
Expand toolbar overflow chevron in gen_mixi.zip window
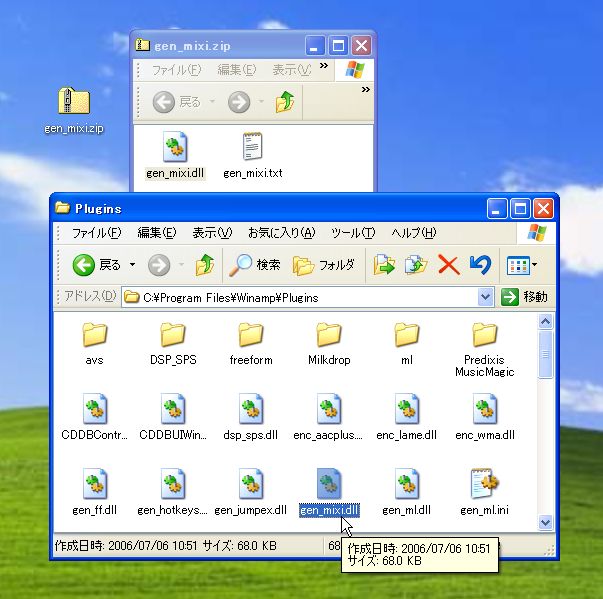point(366,90)
